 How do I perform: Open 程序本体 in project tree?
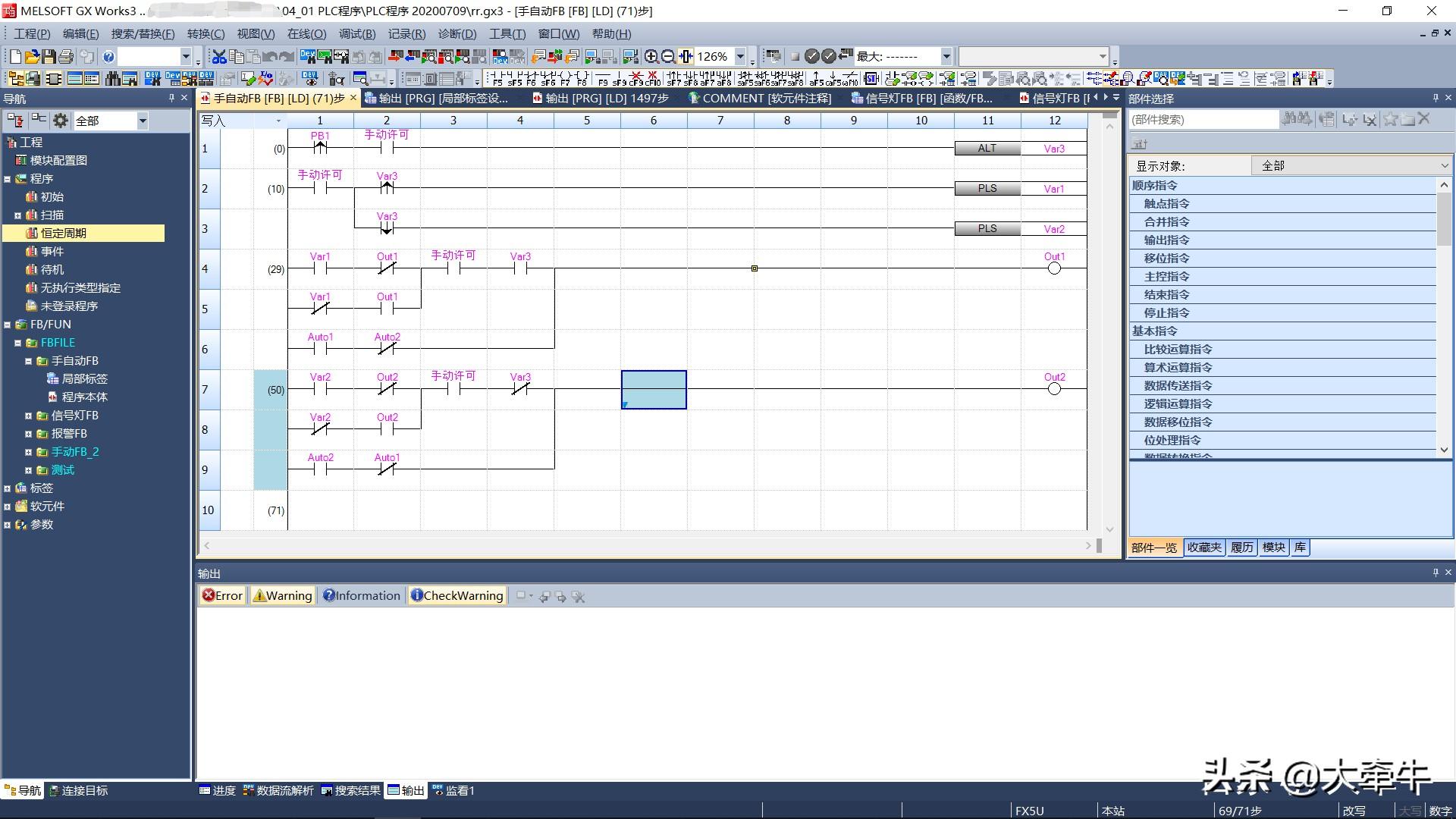coord(84,397)
